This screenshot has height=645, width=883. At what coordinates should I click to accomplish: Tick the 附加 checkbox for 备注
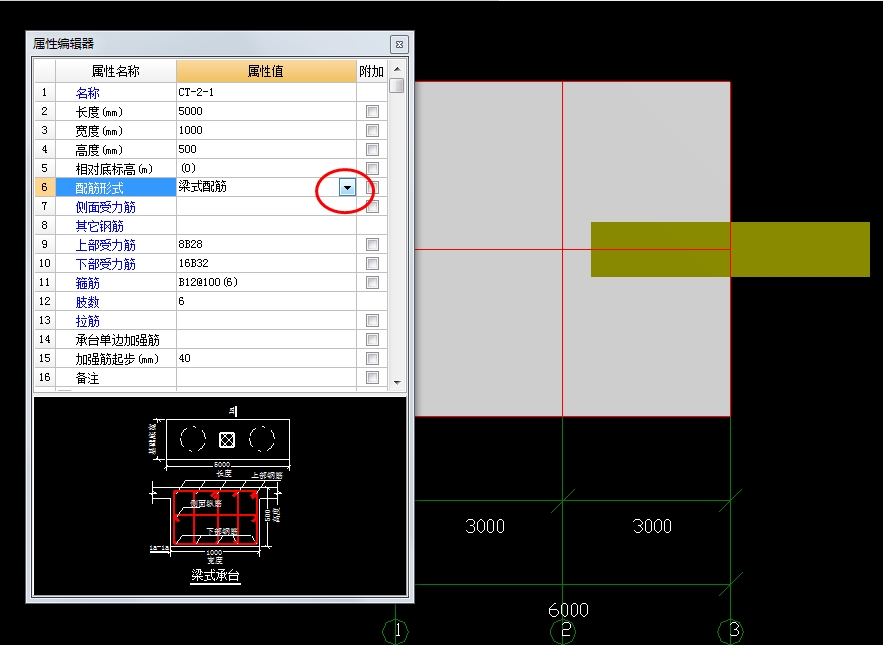[372, 377]
